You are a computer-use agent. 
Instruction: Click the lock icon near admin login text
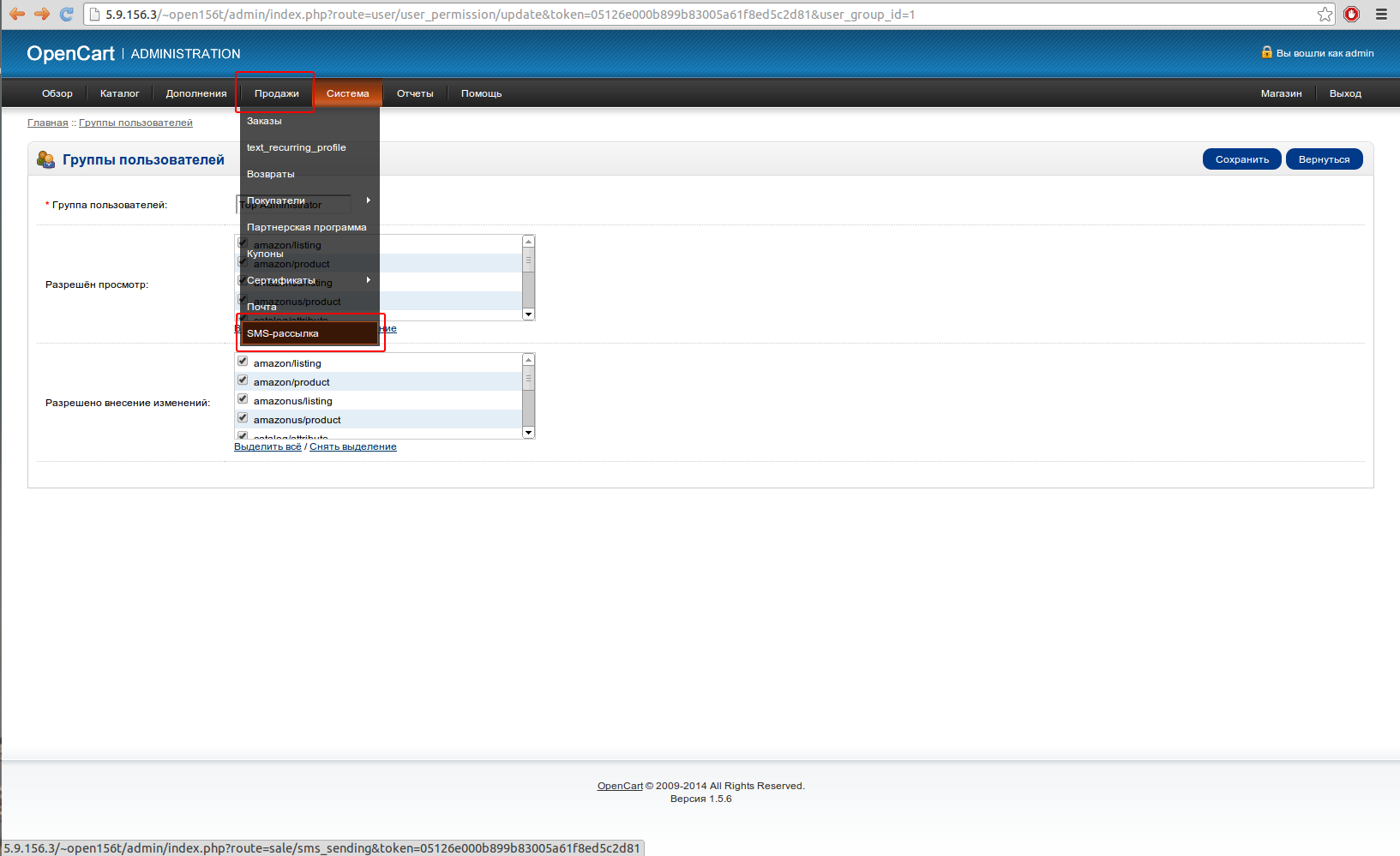coord(1266,52)
